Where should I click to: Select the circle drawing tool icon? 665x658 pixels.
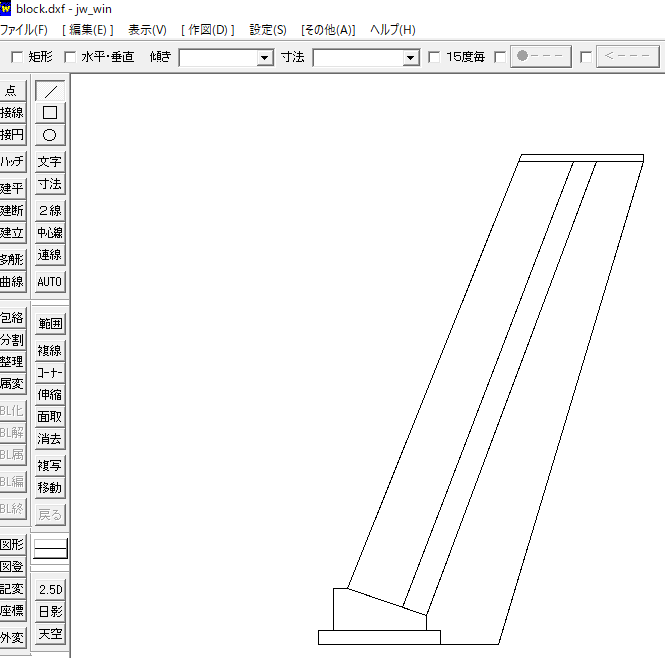49,135
